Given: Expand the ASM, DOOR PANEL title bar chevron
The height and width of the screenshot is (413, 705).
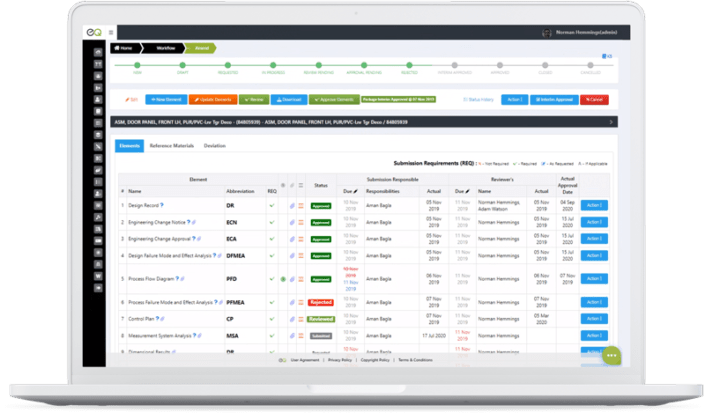Looking at the screenshot, I should tap(611, 122).
